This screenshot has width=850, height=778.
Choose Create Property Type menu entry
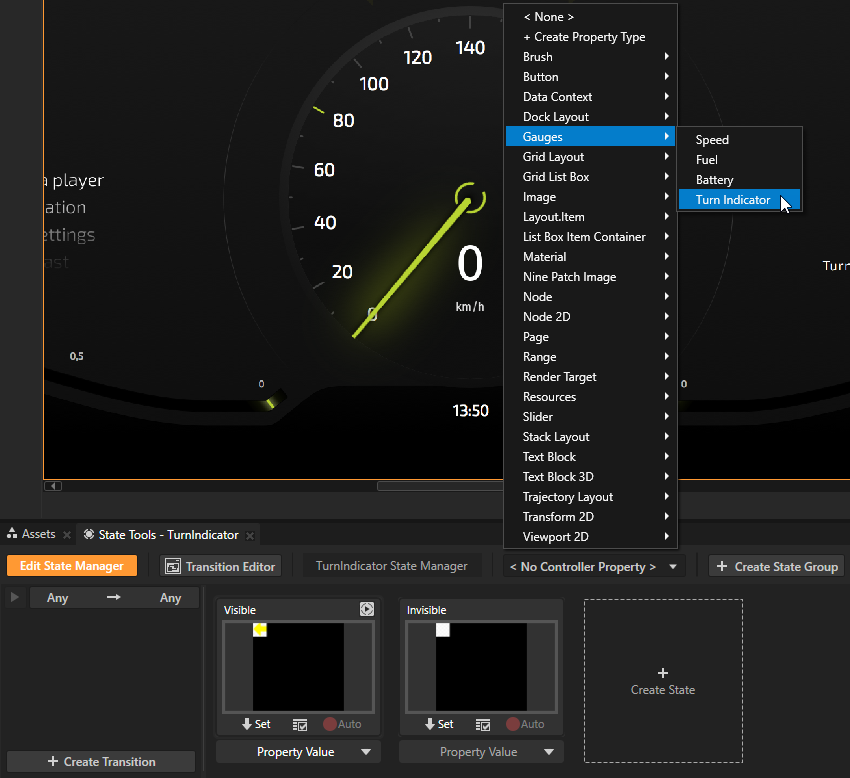coord(584,37)
